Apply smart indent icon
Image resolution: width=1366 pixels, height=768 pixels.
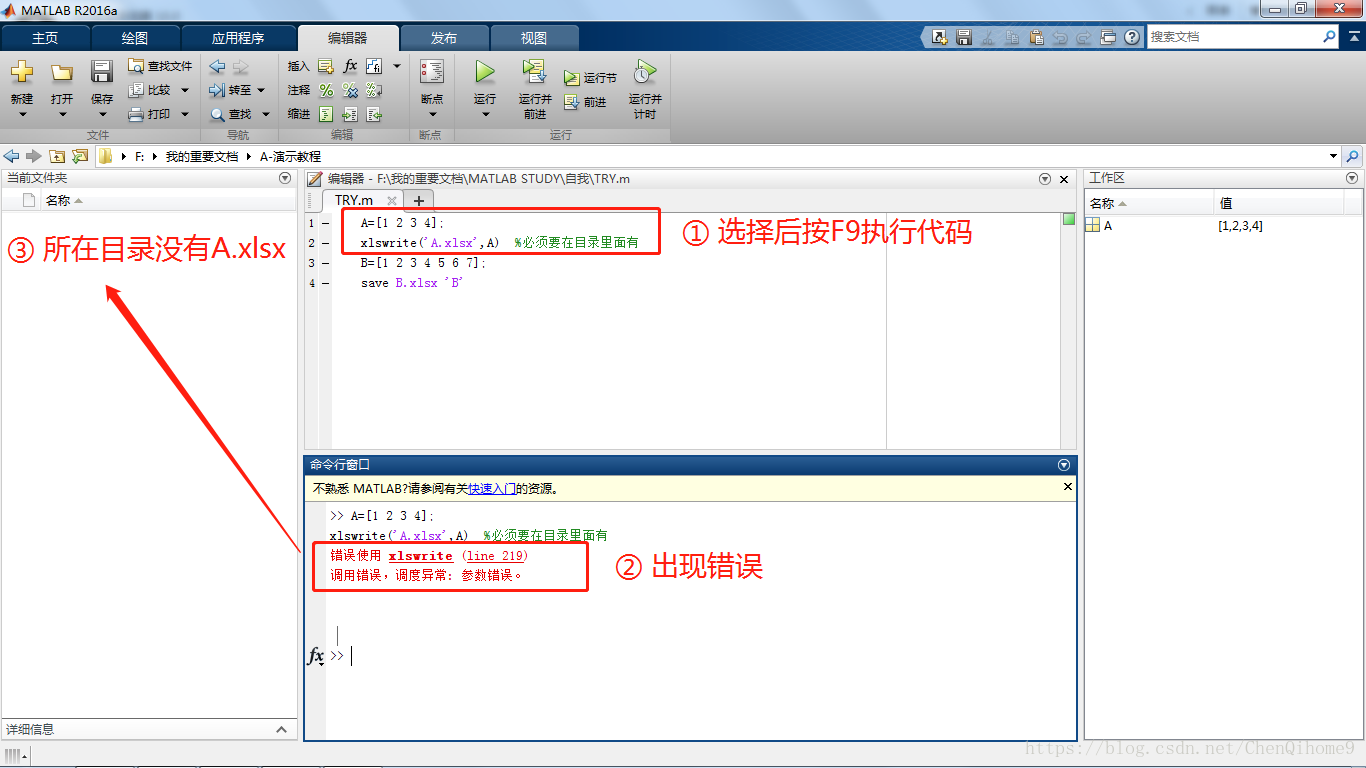click(326, 114)
